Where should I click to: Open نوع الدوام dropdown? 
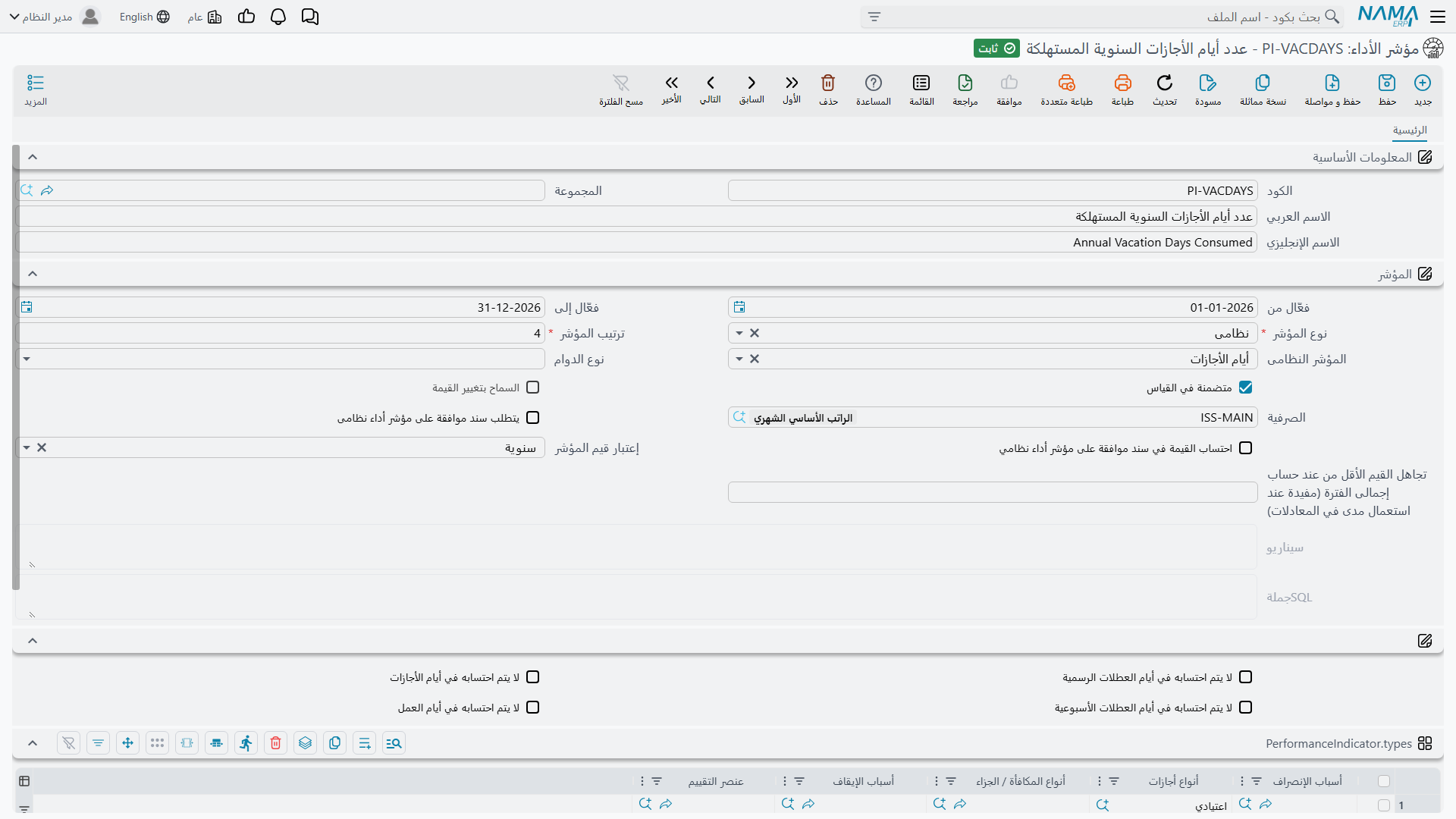[27, 359]
